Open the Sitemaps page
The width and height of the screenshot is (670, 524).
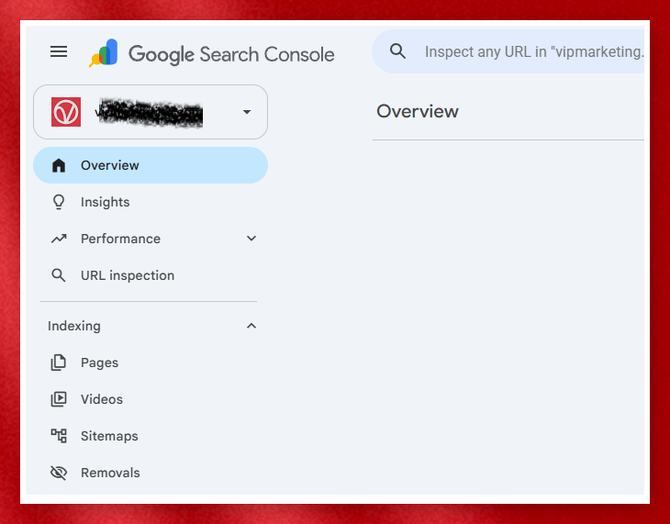(150, 436)
